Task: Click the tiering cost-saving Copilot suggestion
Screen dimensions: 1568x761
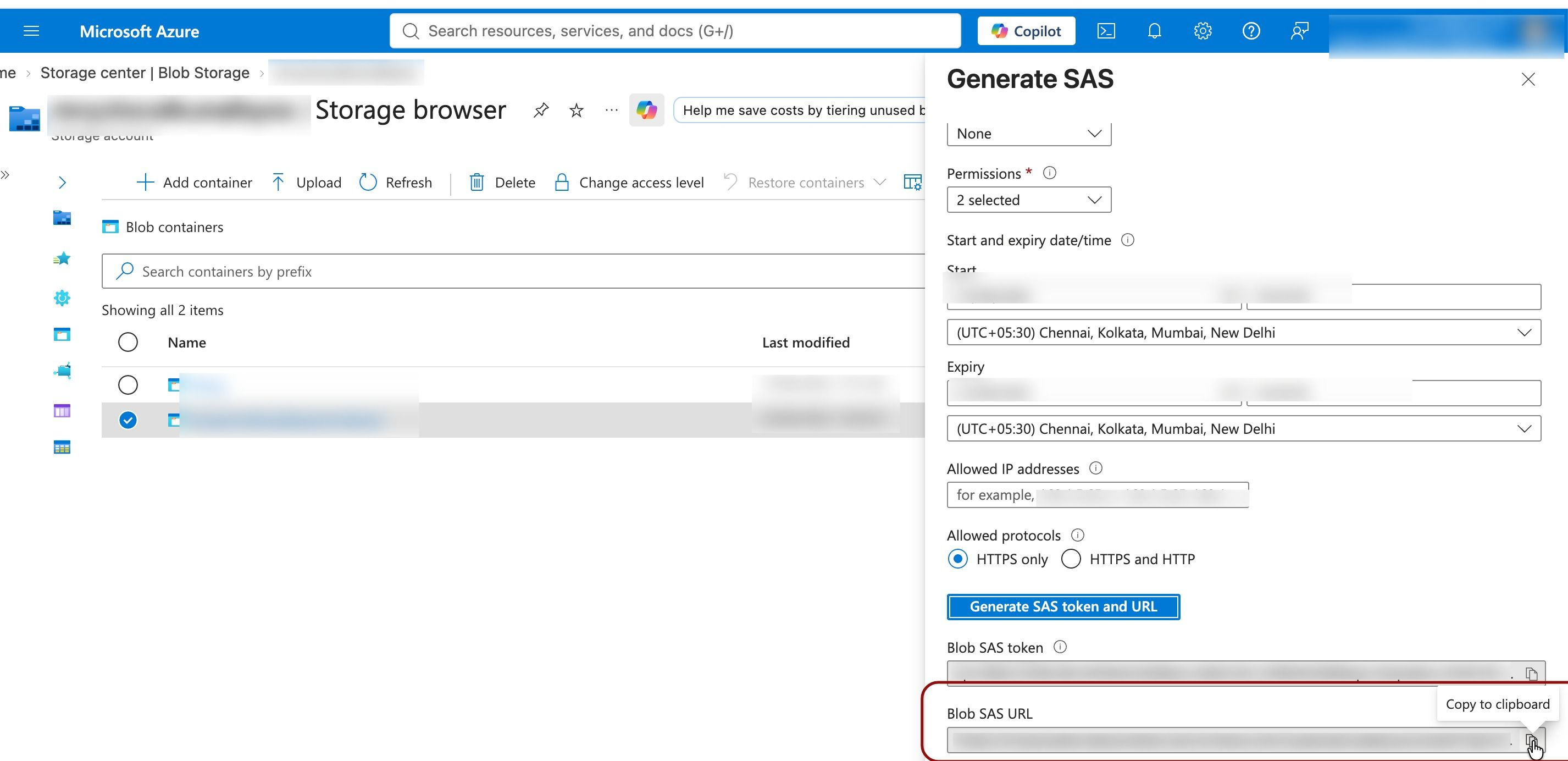Action: point(800,110)
